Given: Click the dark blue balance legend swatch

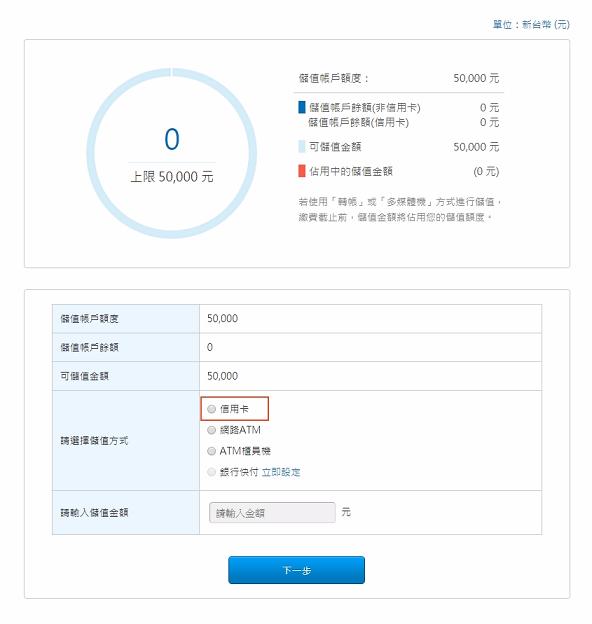Looking at the screenshot, I should pyautogui.click(x=302, y=107).
